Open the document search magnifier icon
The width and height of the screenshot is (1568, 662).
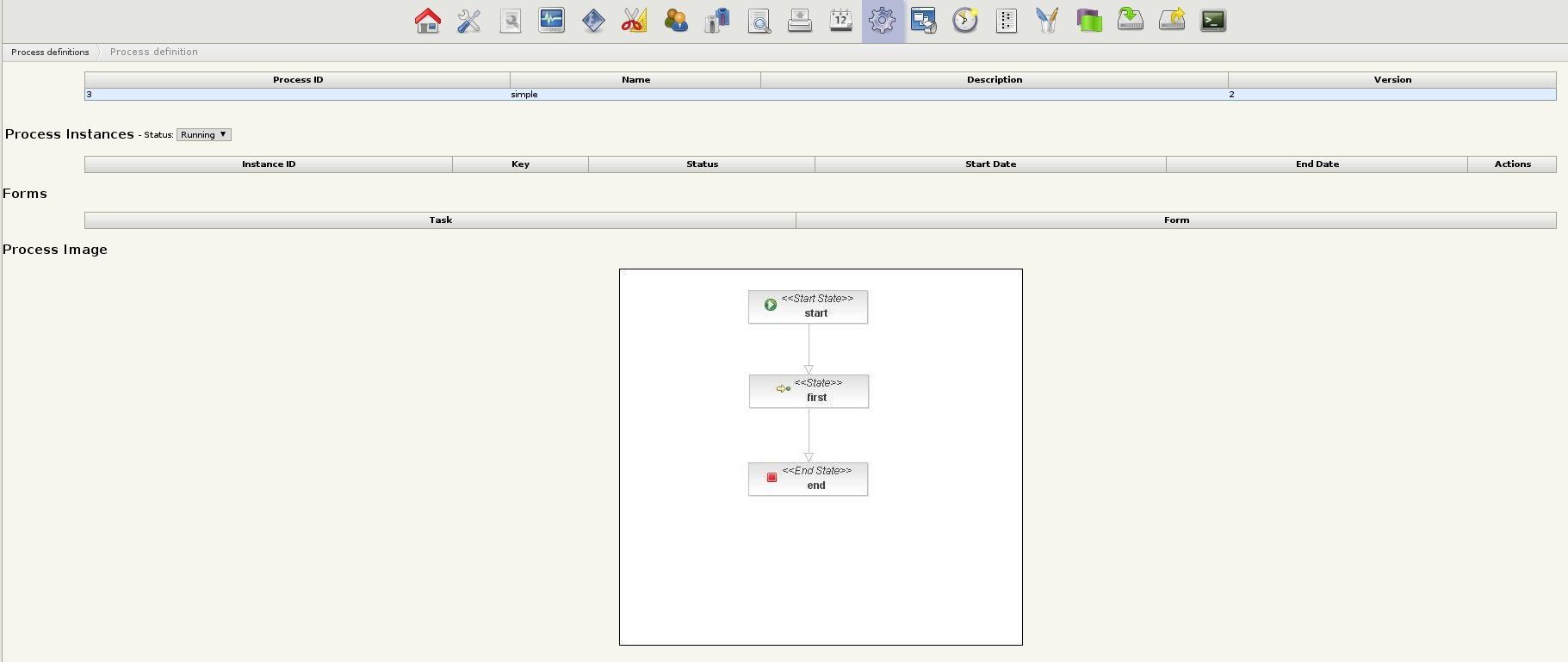point(759,21)
